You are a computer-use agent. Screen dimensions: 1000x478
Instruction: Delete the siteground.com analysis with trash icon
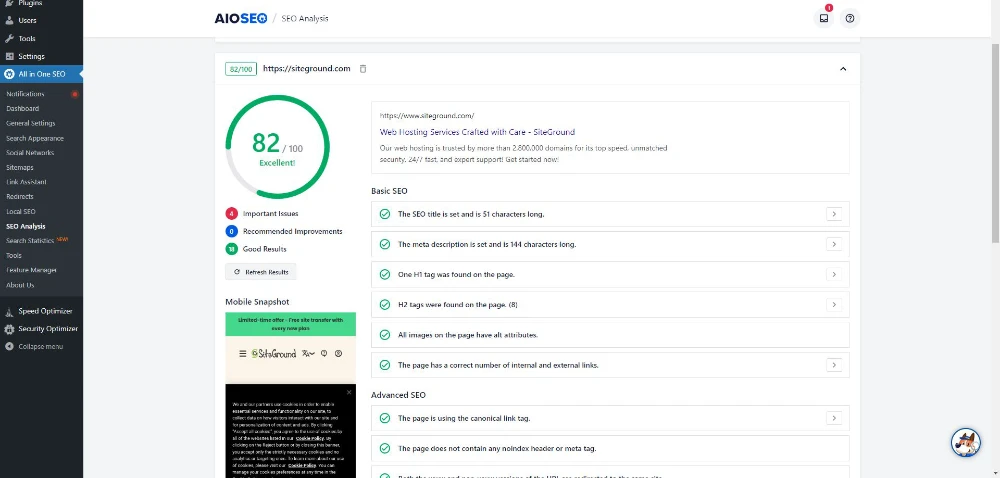point(363,69)
